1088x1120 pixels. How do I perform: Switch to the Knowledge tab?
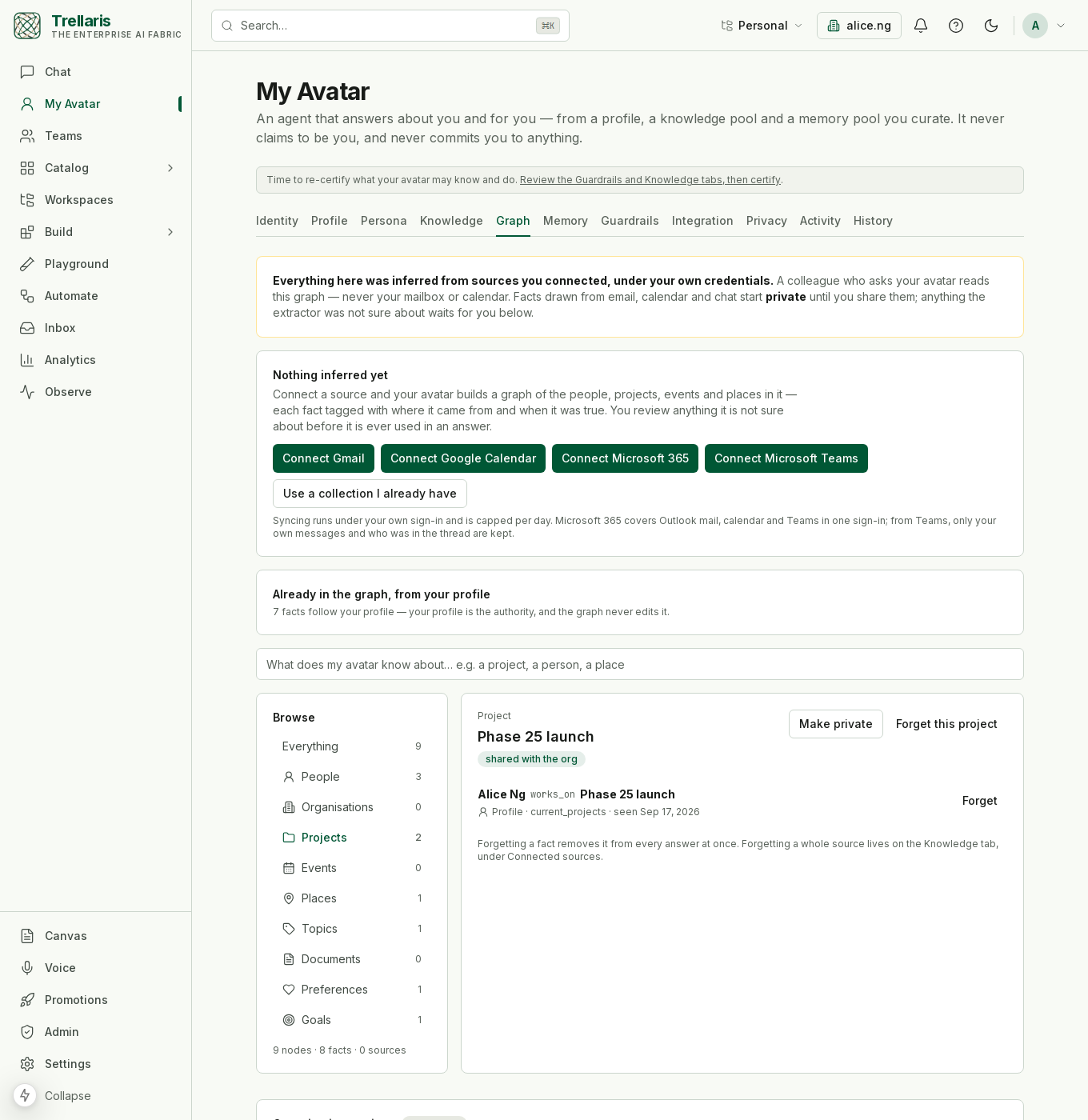[451, 221]
